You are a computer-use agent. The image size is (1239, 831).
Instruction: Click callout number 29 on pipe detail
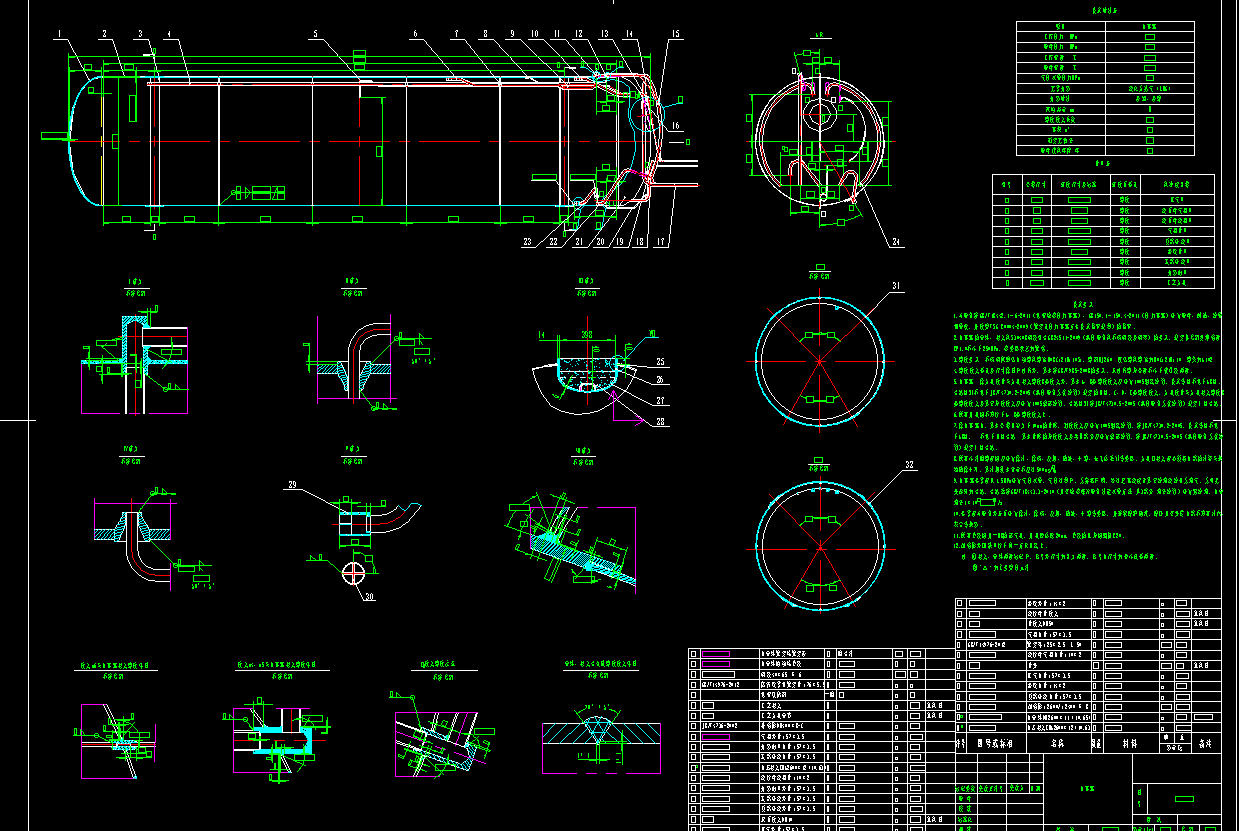pos(292,484)
